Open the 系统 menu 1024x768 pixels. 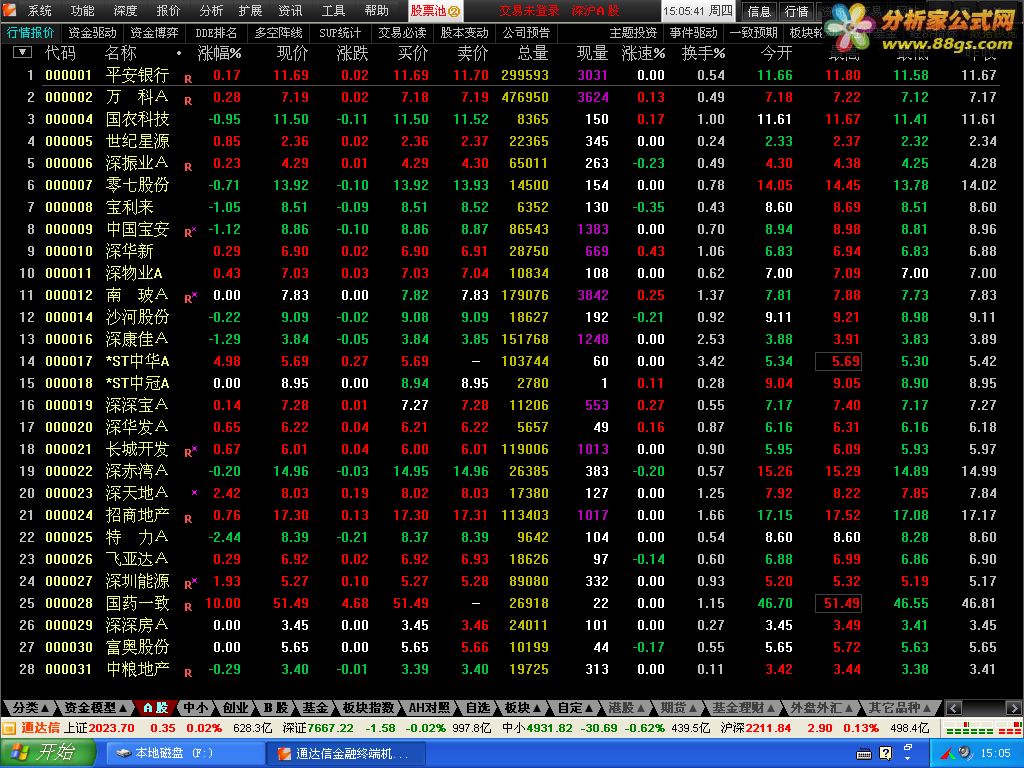pyautogui.click(x=39, y=11)
